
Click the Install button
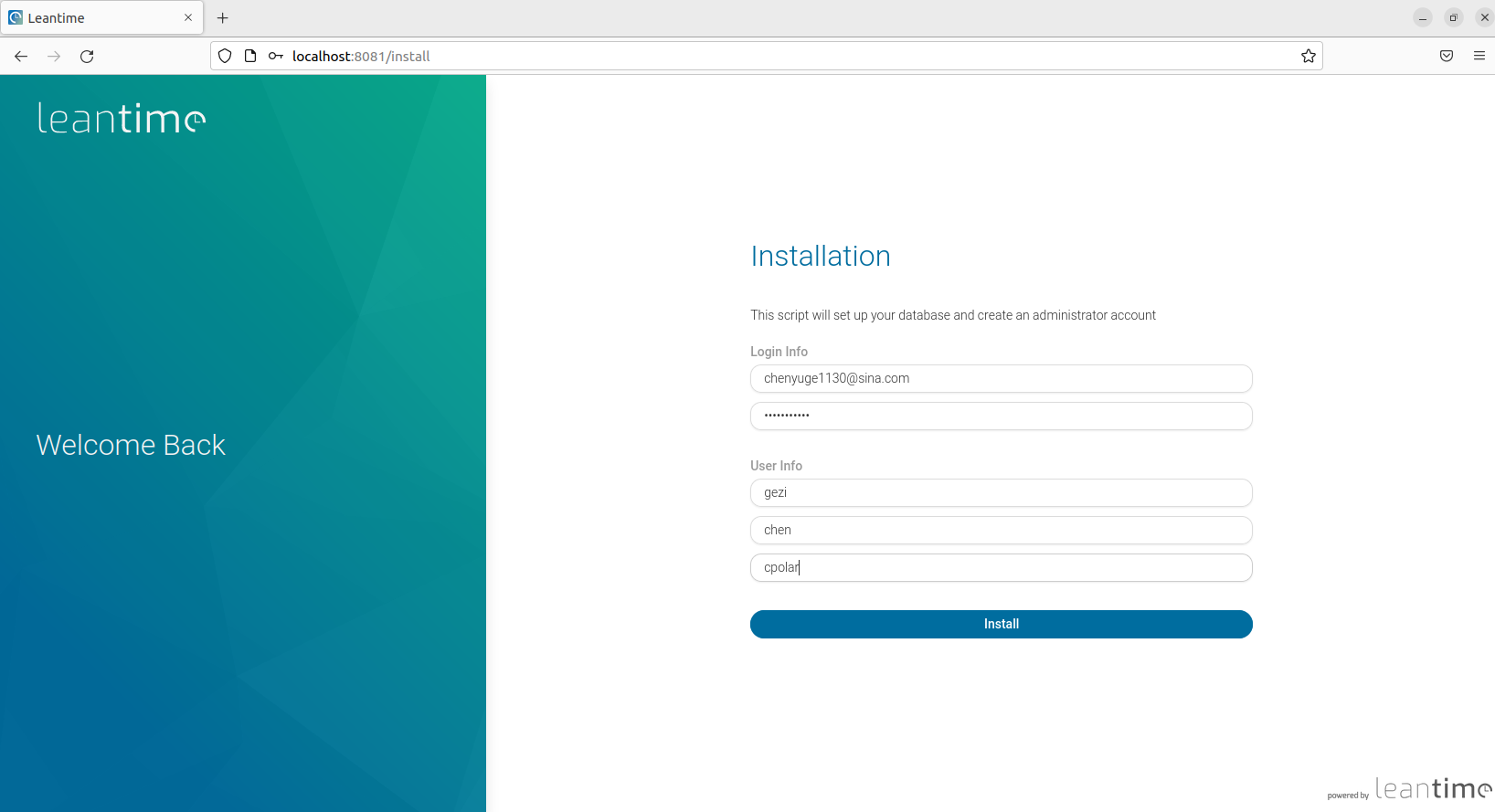click(1002, 624)
